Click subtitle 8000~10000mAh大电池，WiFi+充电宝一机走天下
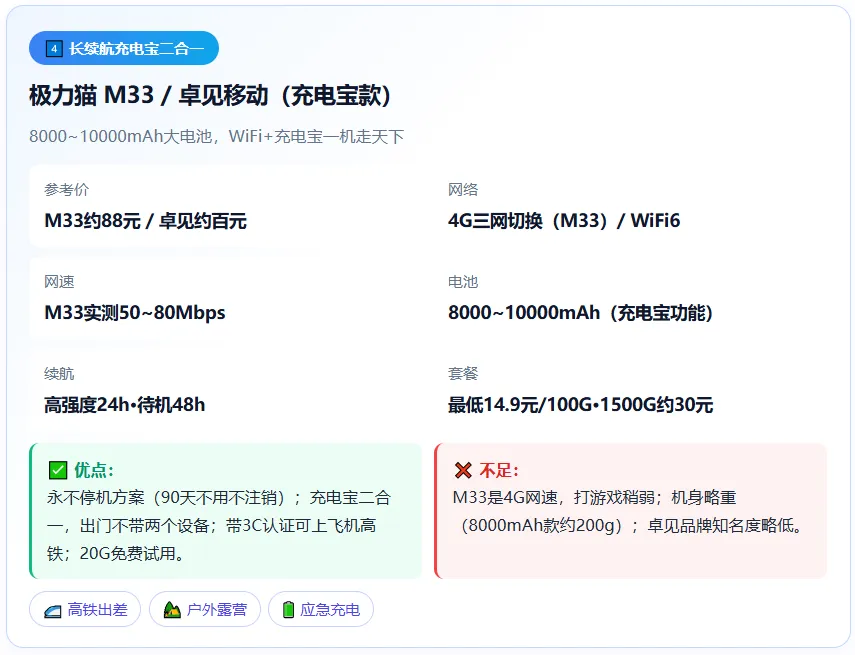Screen dimensions: 855x655 click(216, 136)
